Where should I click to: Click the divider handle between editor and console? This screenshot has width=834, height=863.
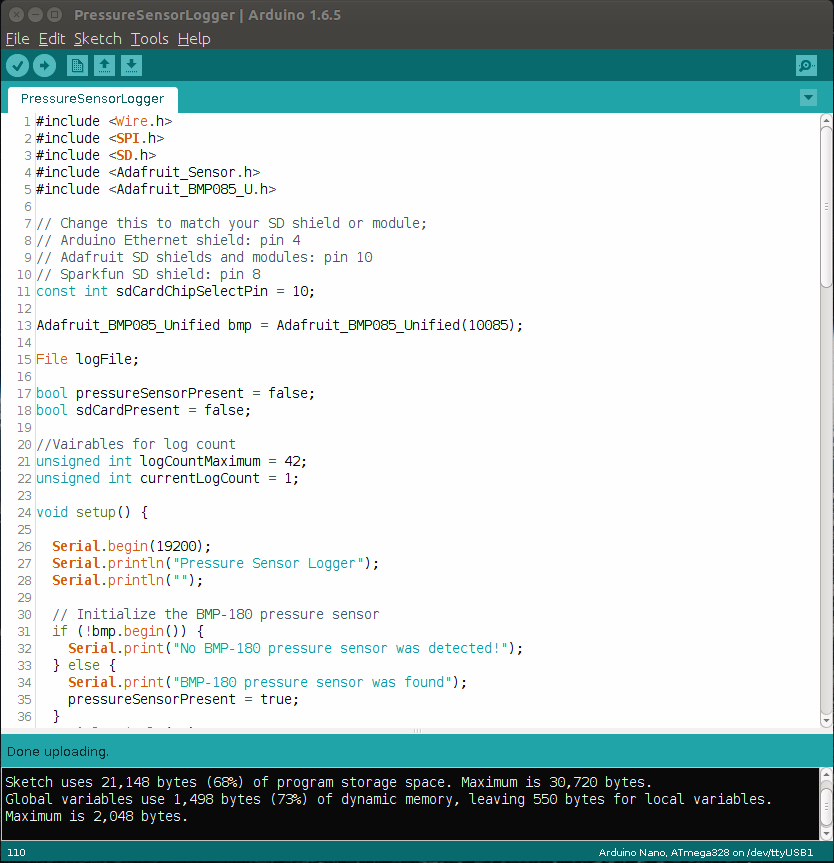417,731
